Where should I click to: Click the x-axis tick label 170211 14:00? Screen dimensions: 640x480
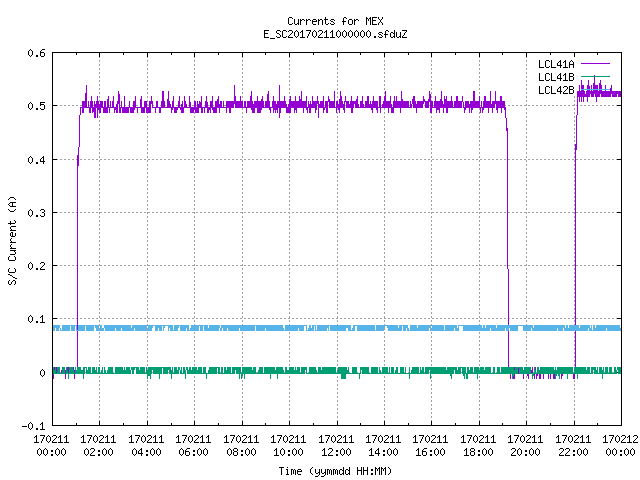pos(383,446)
